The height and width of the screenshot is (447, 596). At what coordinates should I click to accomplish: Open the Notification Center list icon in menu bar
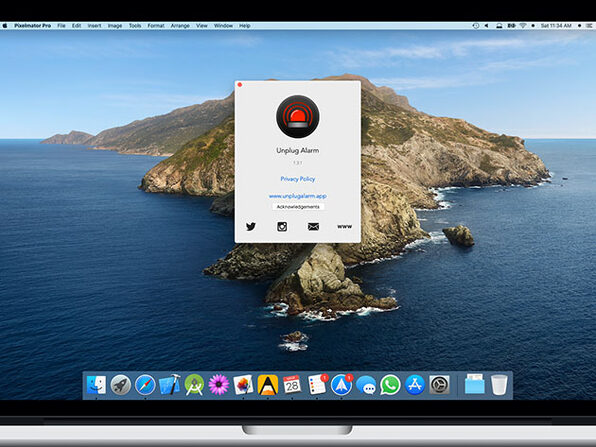[589, 26]
